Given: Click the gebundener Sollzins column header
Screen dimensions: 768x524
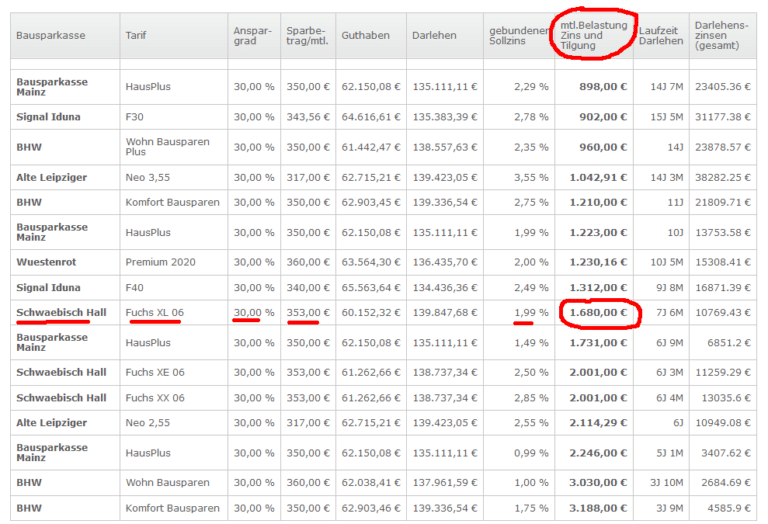Looking at the screenshot, I should (519, 36).
